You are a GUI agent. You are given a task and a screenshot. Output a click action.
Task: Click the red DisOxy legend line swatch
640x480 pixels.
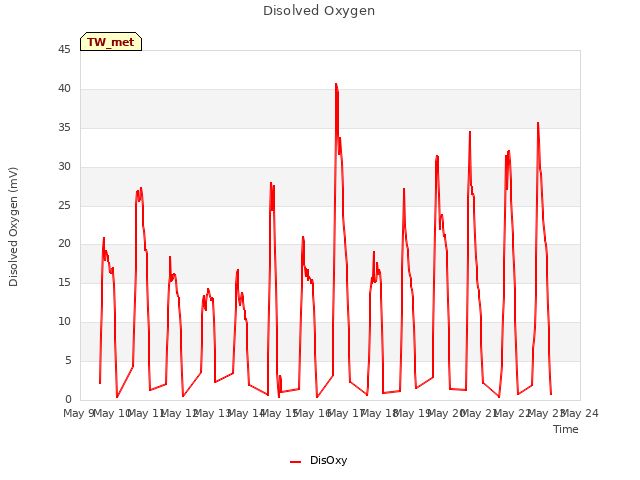[x=296, y=462]
